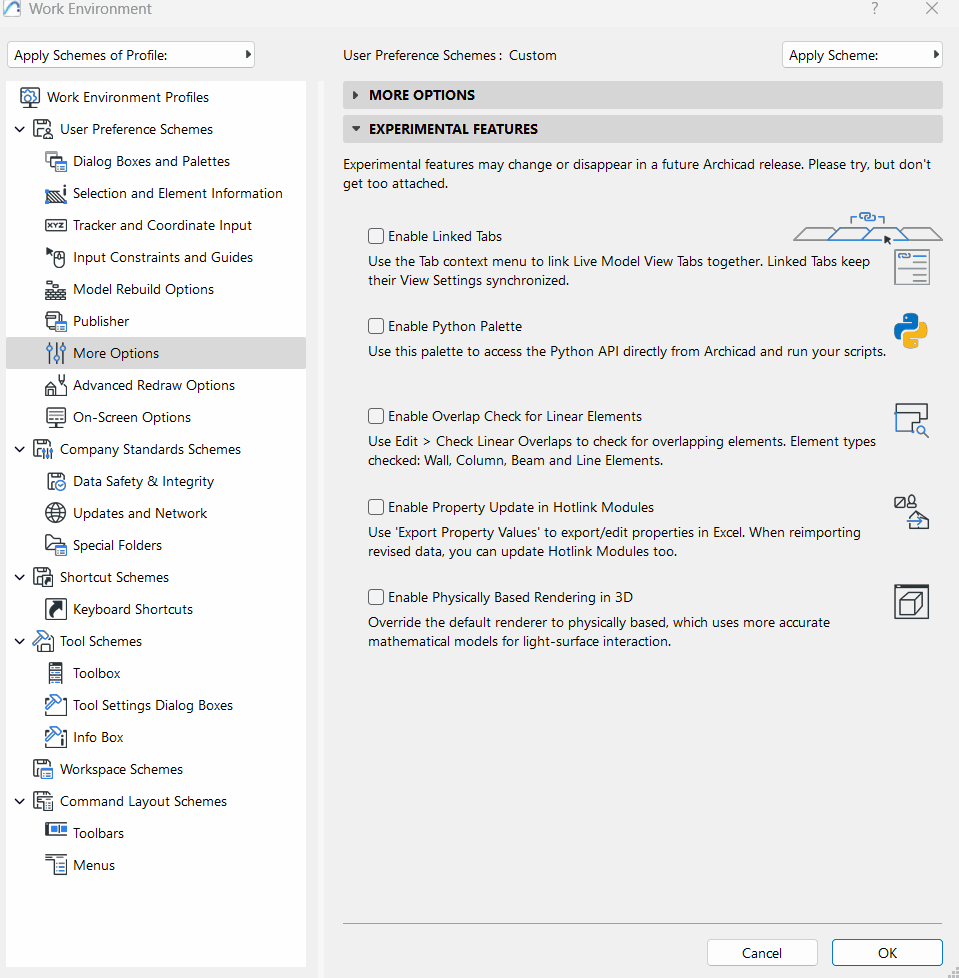Screen dimensions: 959x978
Task: Click Company Standards Schemes icon
Action: [x=43, y=449]
